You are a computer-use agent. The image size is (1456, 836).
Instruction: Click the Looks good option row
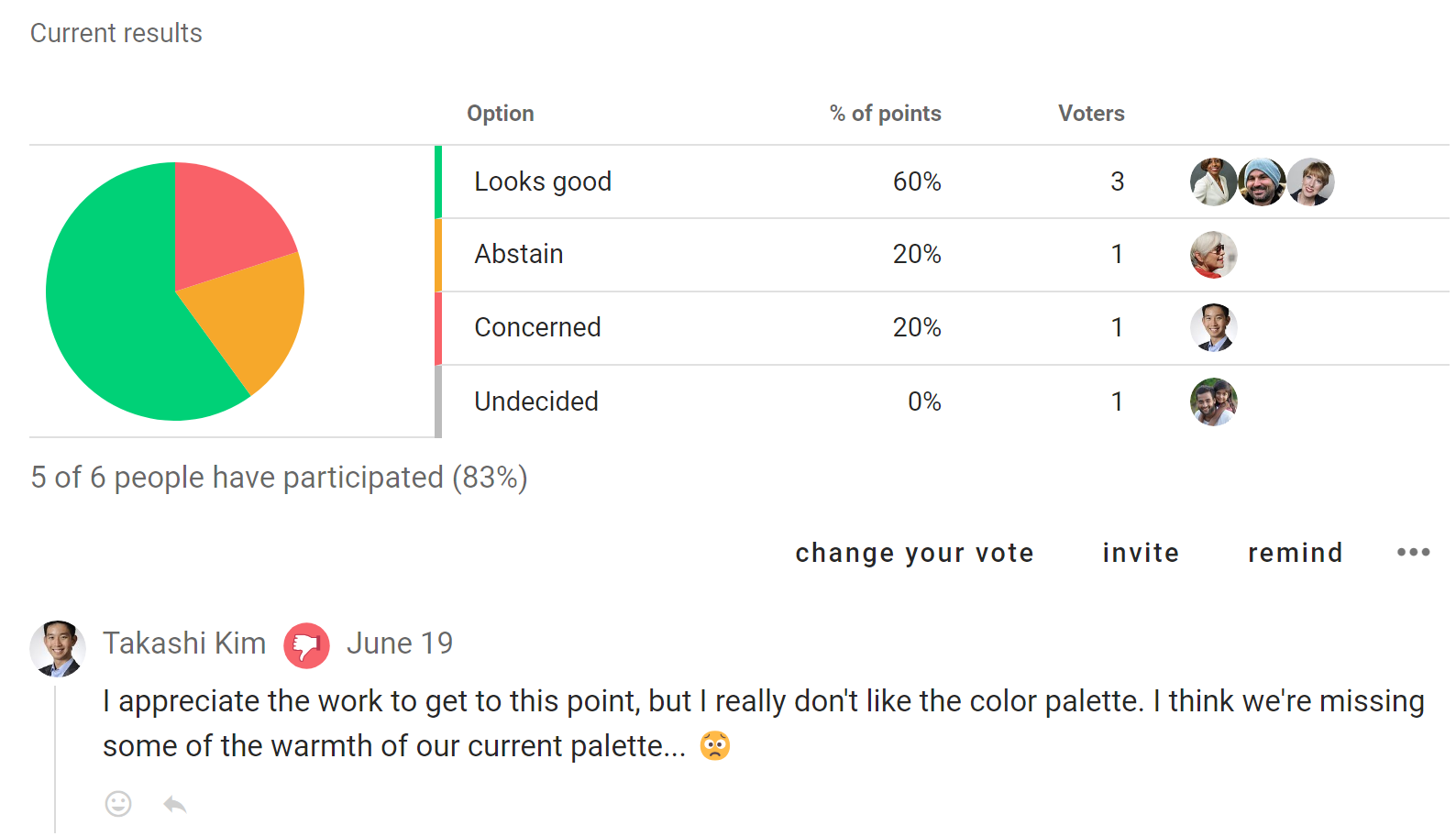[x=942, y=181]
